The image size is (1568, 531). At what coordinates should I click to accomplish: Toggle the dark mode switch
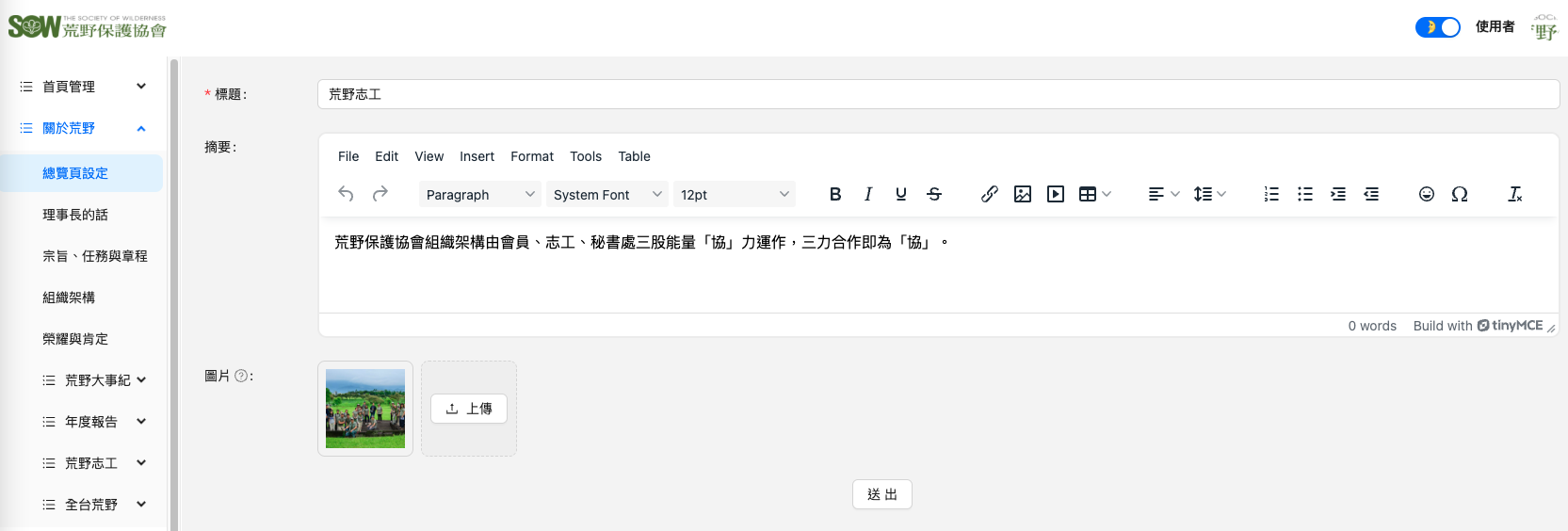tap(1437, 27)
